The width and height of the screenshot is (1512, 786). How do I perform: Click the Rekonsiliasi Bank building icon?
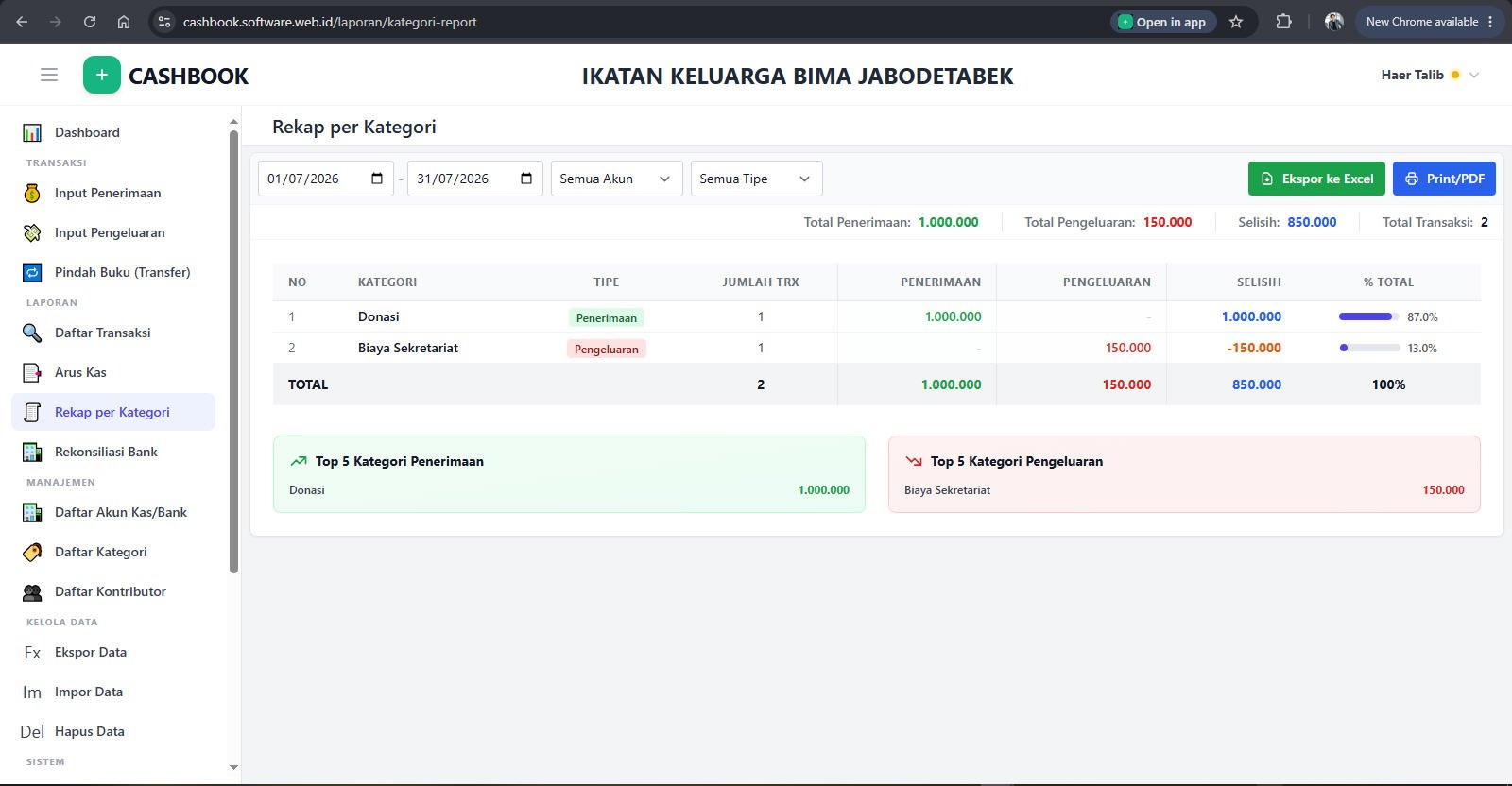coord(32,453)
